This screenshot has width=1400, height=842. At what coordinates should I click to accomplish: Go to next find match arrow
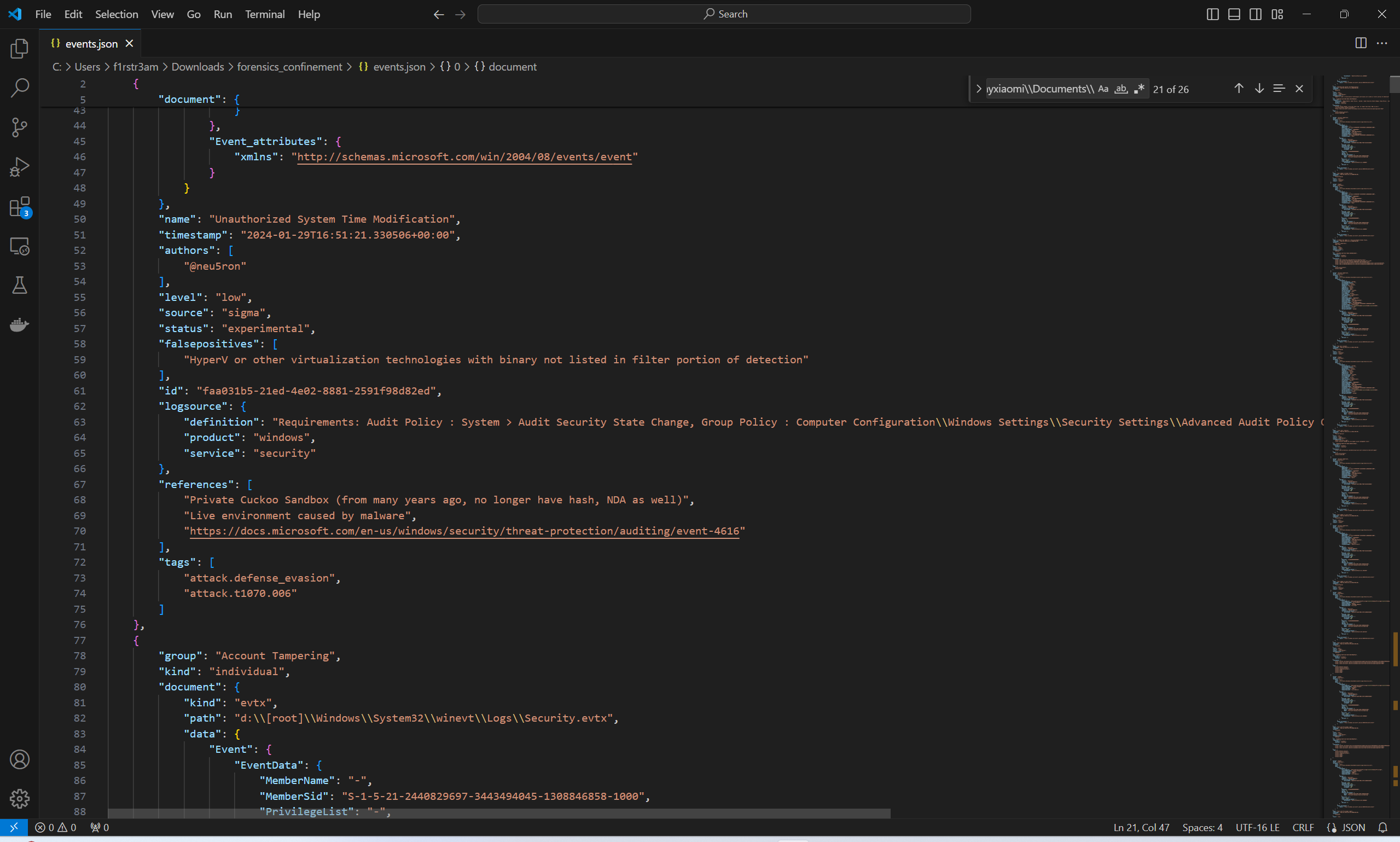(1259, 89)
